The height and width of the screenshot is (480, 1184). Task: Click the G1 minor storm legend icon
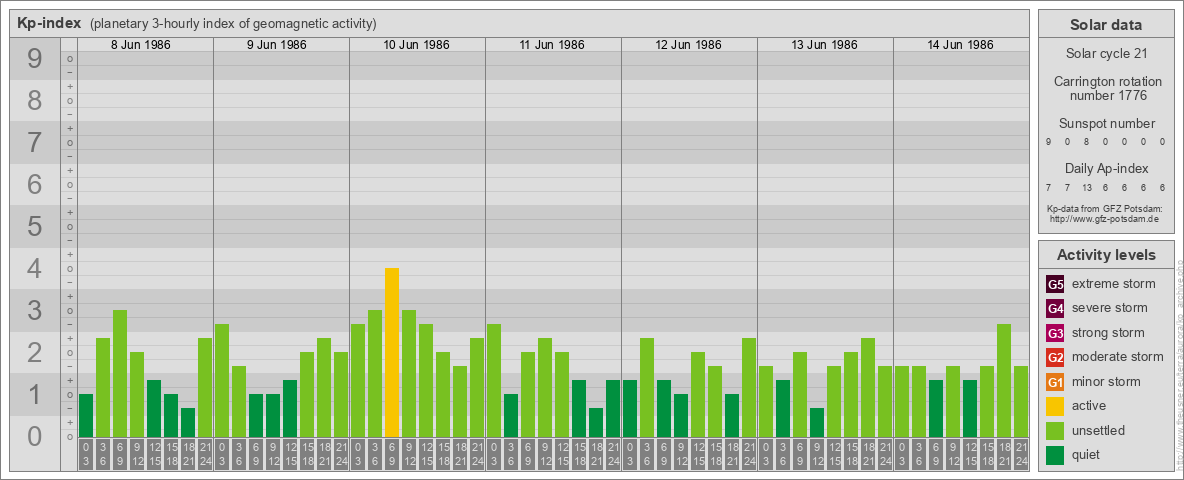1055,382
